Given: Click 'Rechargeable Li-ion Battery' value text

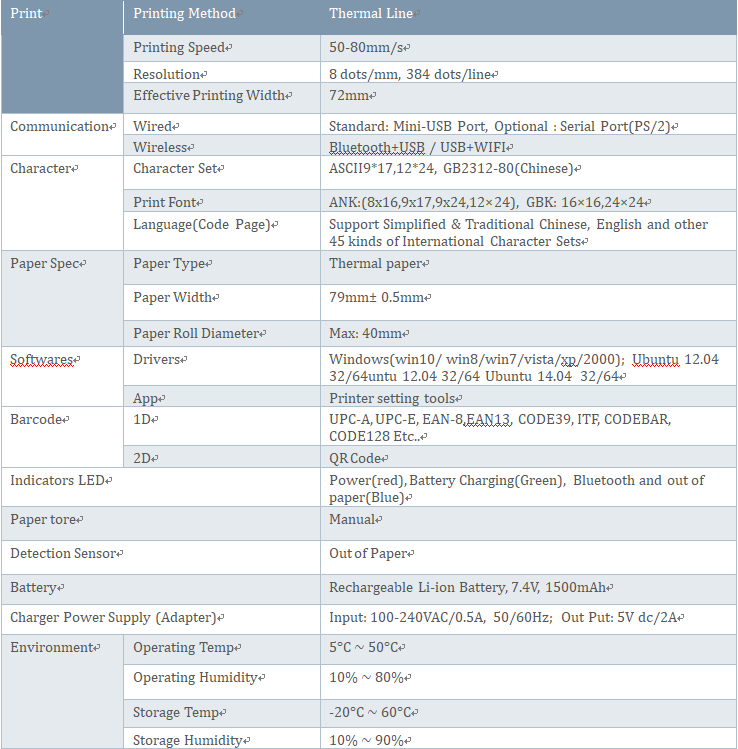Looking at the screenshot, I should coord(467,588).
